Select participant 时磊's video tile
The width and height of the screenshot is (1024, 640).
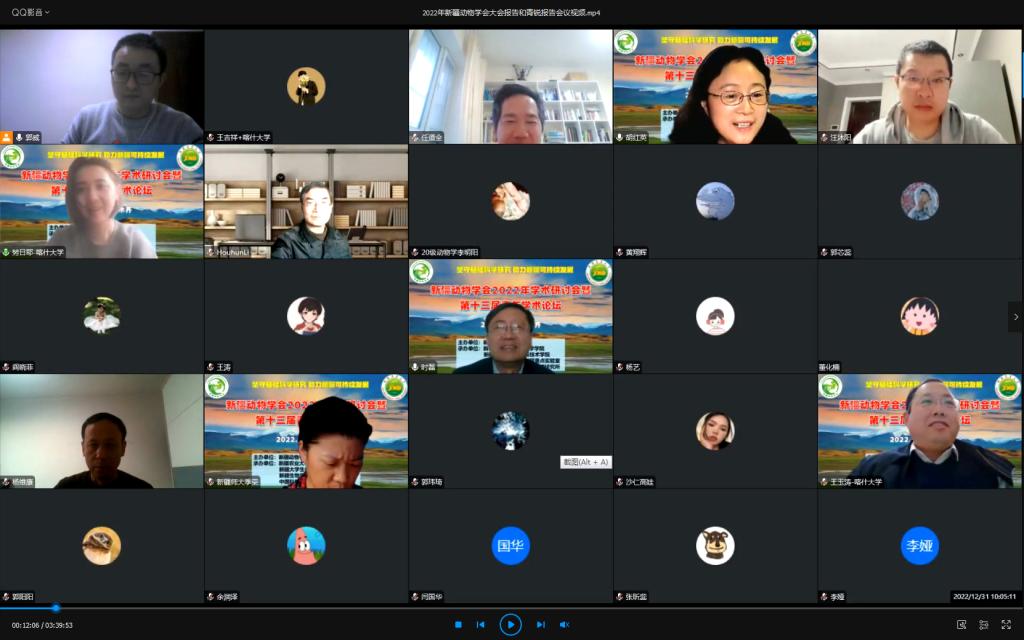(511, 317)
